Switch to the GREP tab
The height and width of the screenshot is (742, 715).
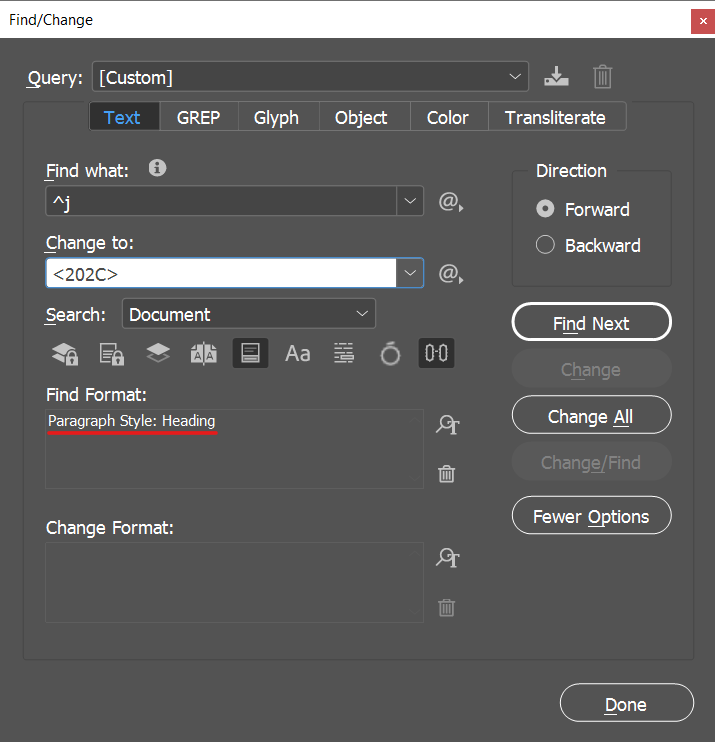(x=199, y=117)
